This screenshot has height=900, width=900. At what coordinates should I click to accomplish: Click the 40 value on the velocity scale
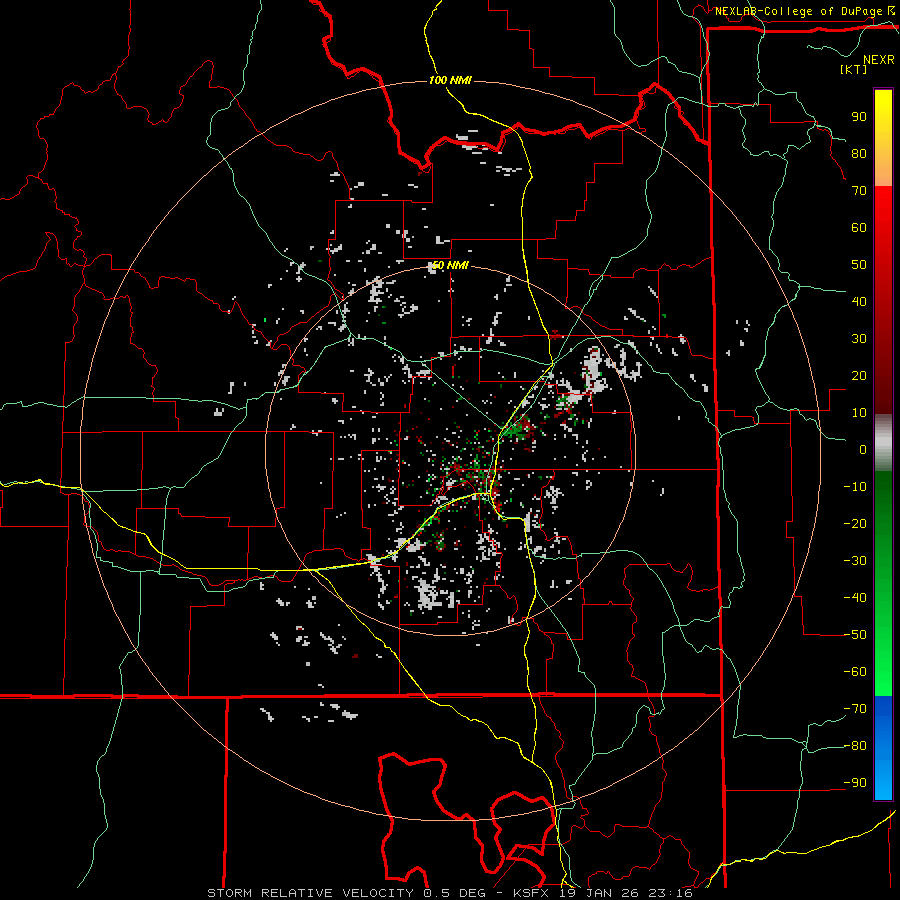(x=859, y=301)
